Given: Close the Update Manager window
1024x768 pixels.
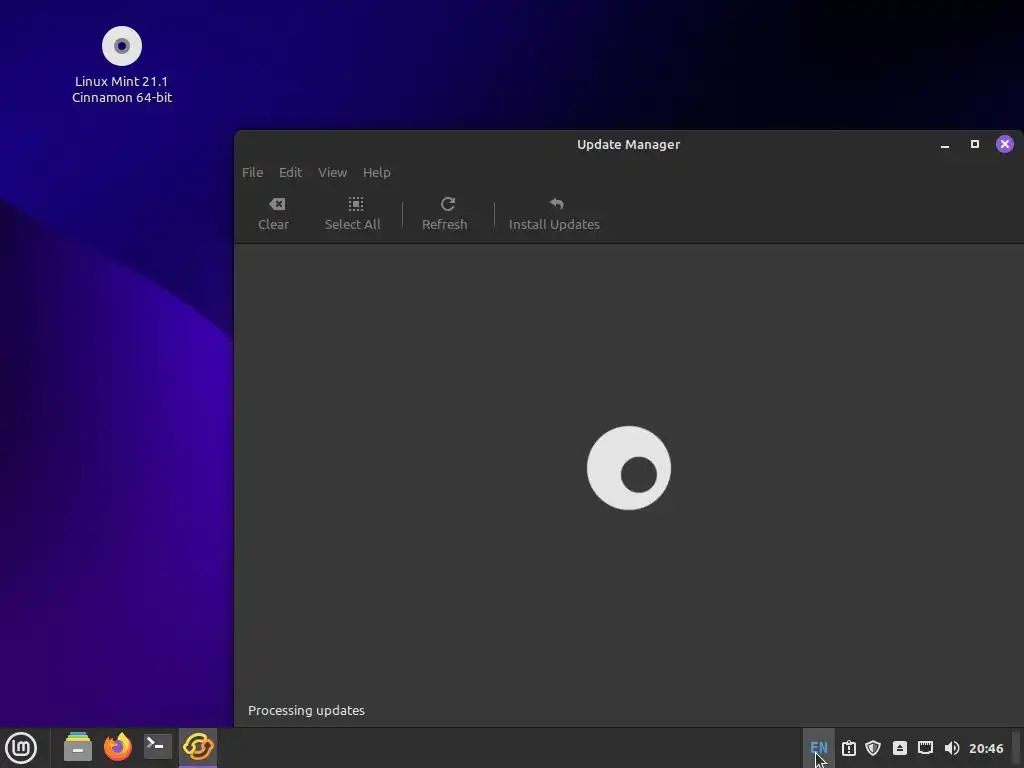Looking at the screenshot, I should (1005, 144).
